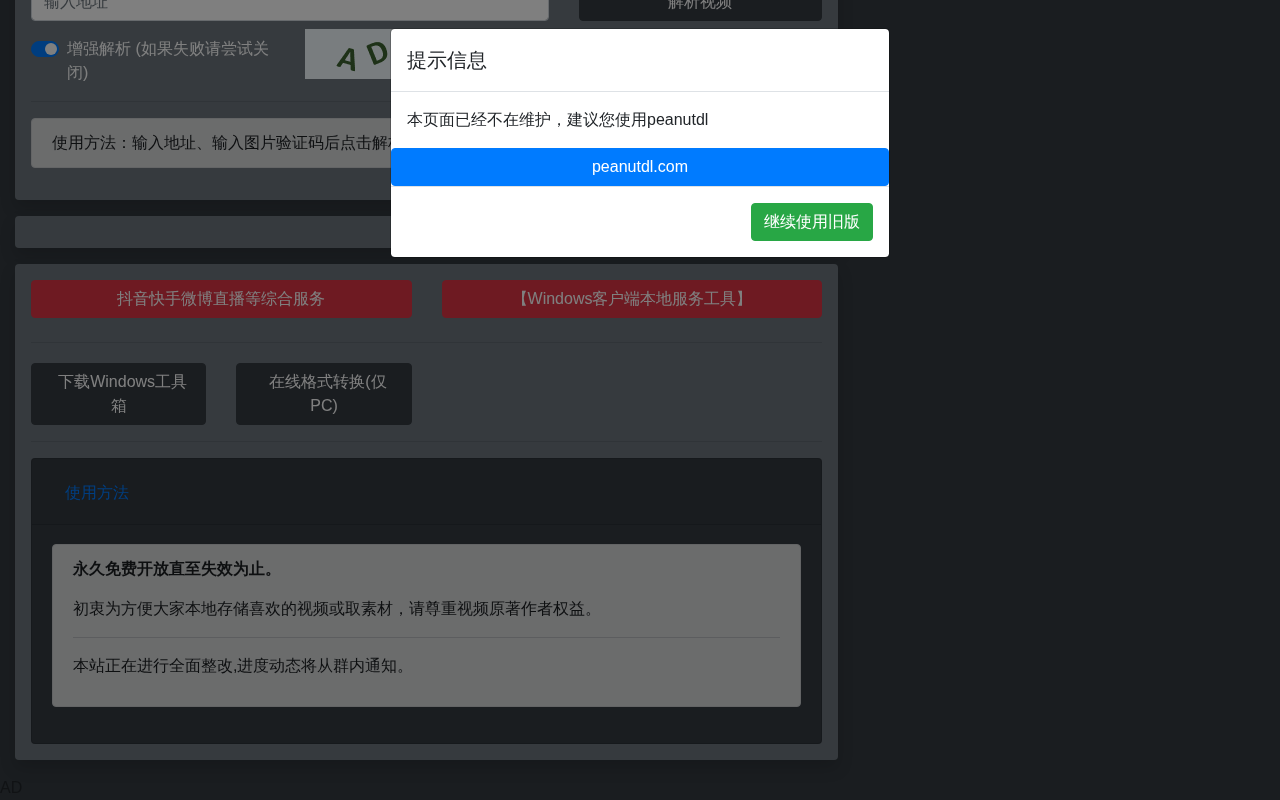
Task: Toggle the 增强解析 switch
Action: (x=46, y=49)
